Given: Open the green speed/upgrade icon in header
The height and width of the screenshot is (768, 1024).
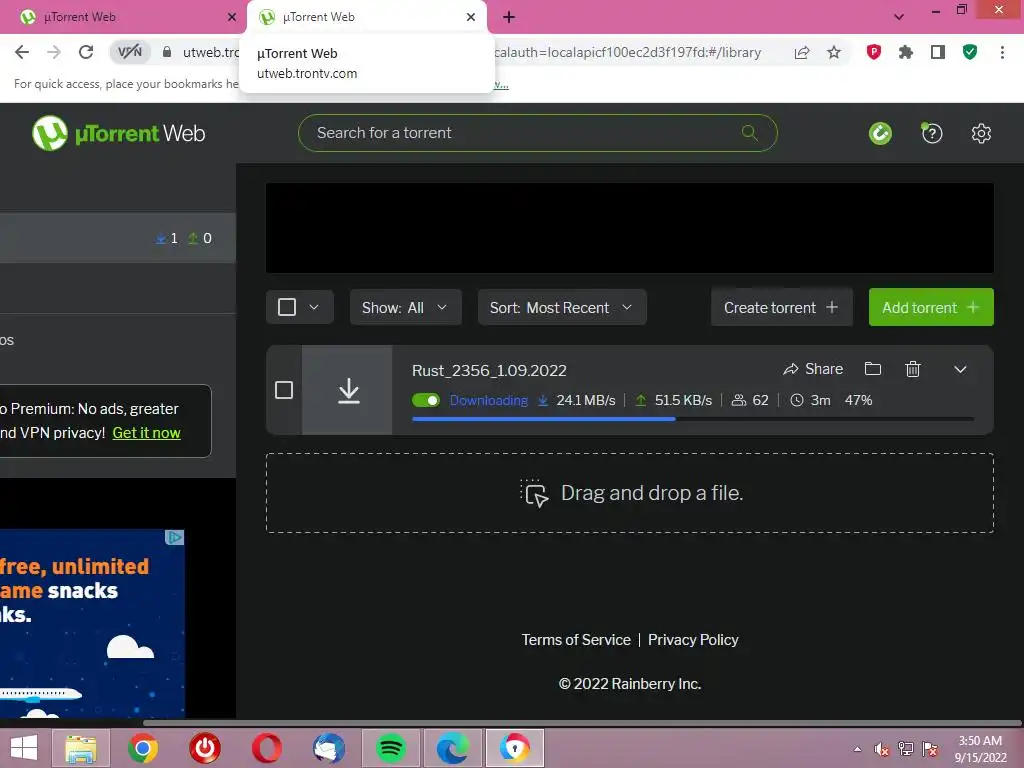Looking at the screenshot, I should pos(880,133).
